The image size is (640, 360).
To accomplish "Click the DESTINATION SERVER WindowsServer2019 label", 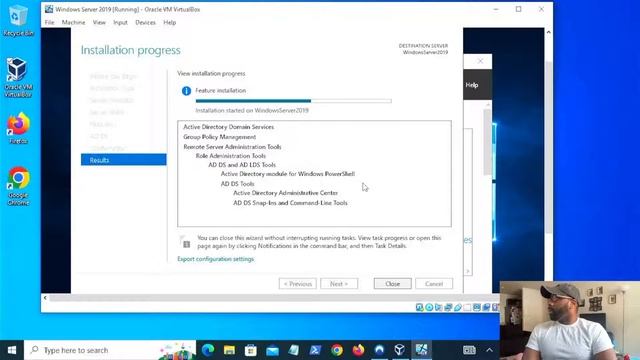I will (x=423, y=49).
